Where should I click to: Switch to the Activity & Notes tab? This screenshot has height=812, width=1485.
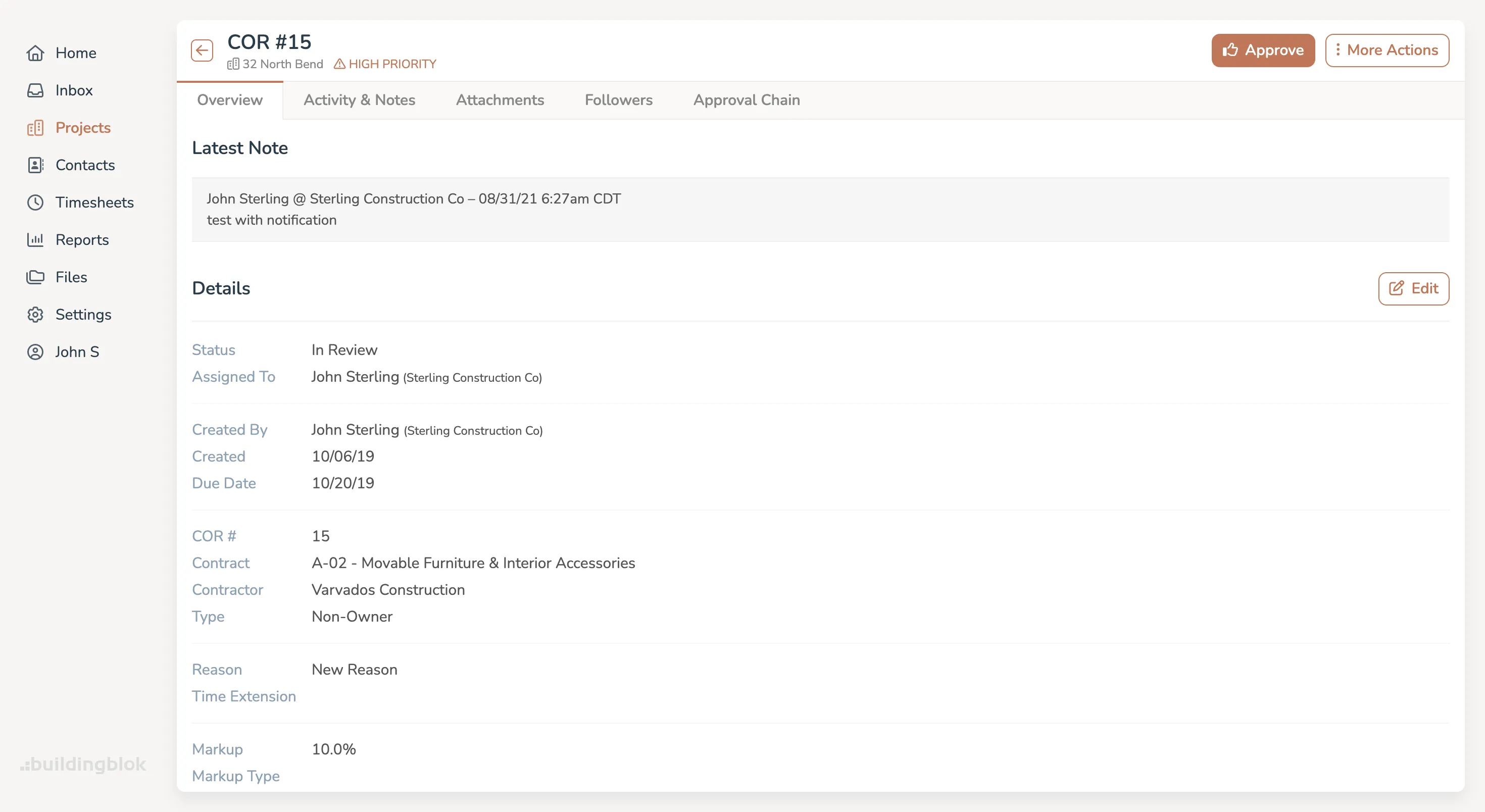point(360,99)
